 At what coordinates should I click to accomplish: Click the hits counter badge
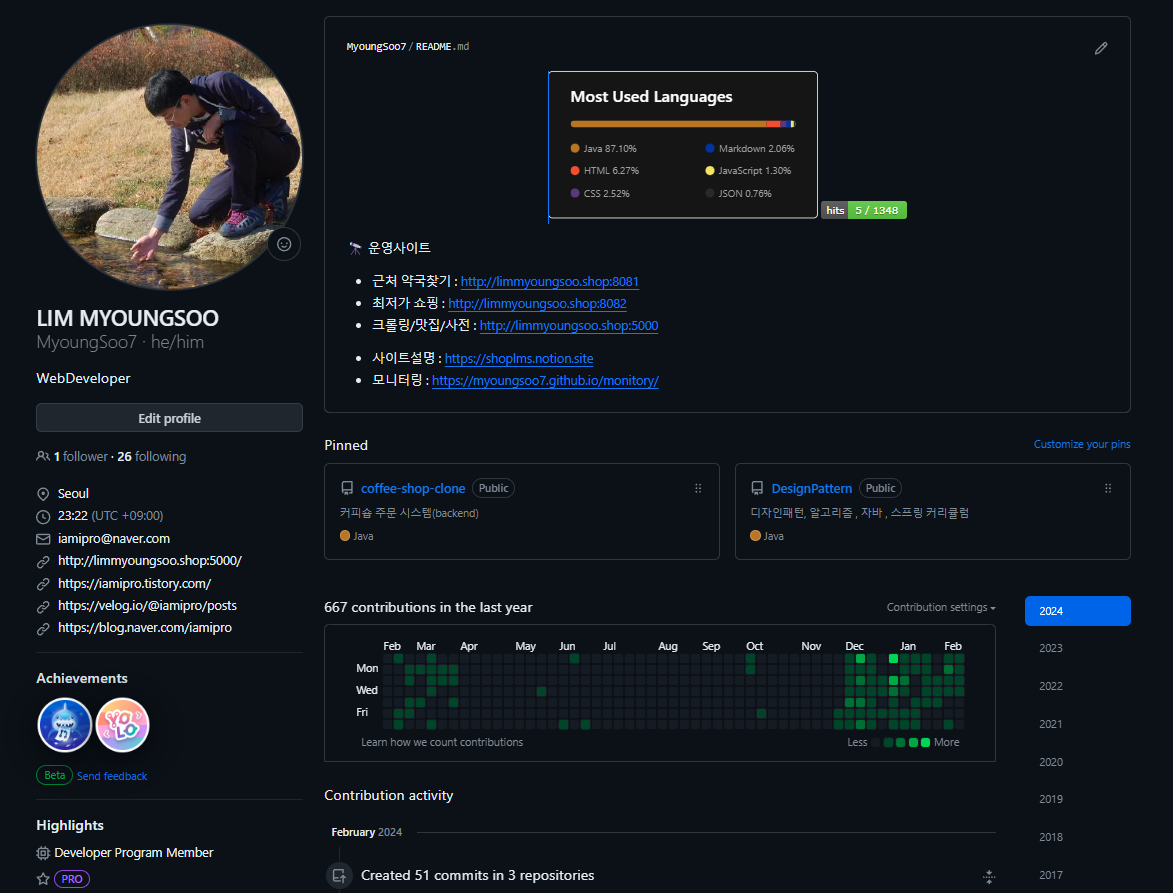click(864, 210)
